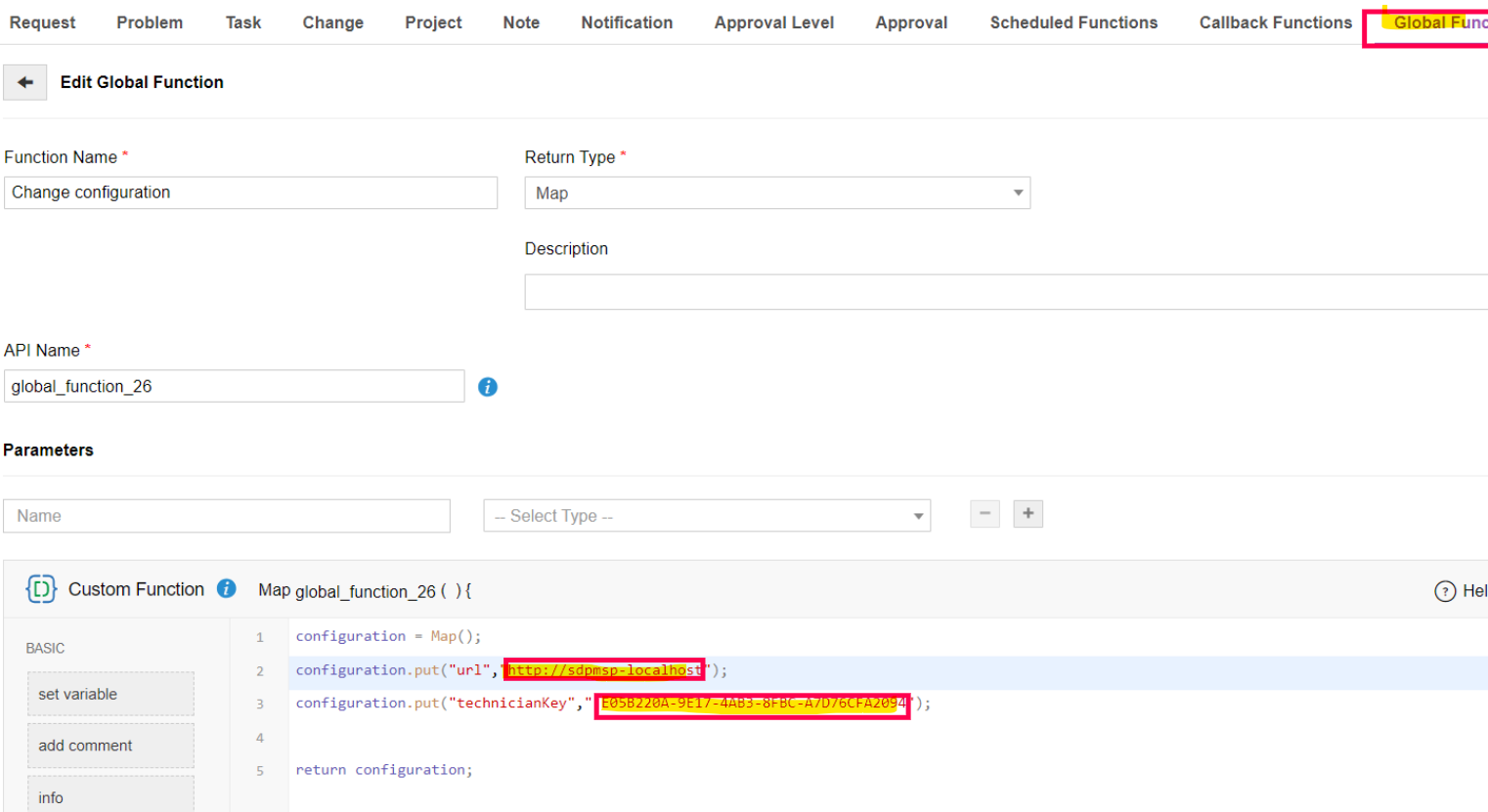
Task: Click the back arrow button
Action: tap(25, 83)
